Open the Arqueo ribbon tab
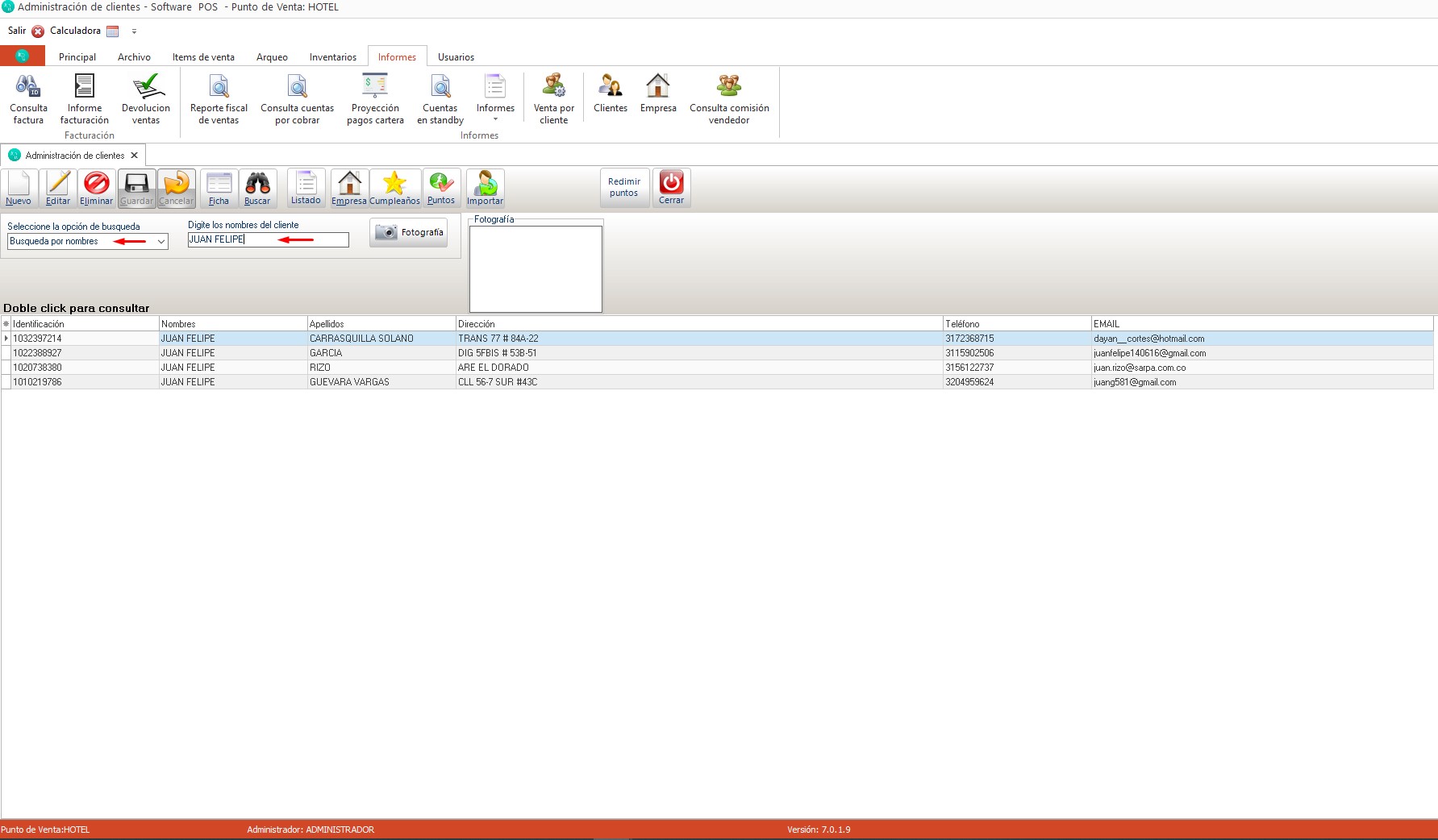The width and height of the screenshot is (1438, 840). tap(272, 57)
